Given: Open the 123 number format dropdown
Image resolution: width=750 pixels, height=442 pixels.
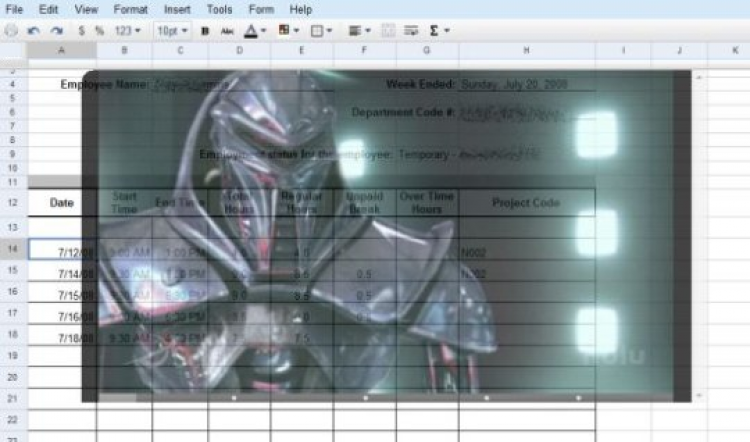Looking at the screenshot, I should [127, 31].
